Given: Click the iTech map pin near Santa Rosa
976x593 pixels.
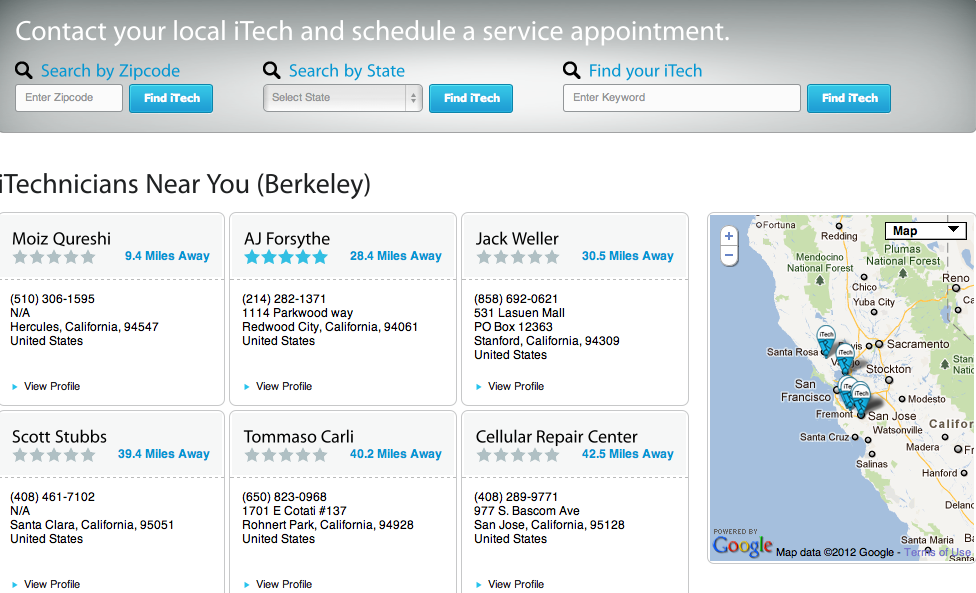Looking at the screenshot, I should point(825,340).
